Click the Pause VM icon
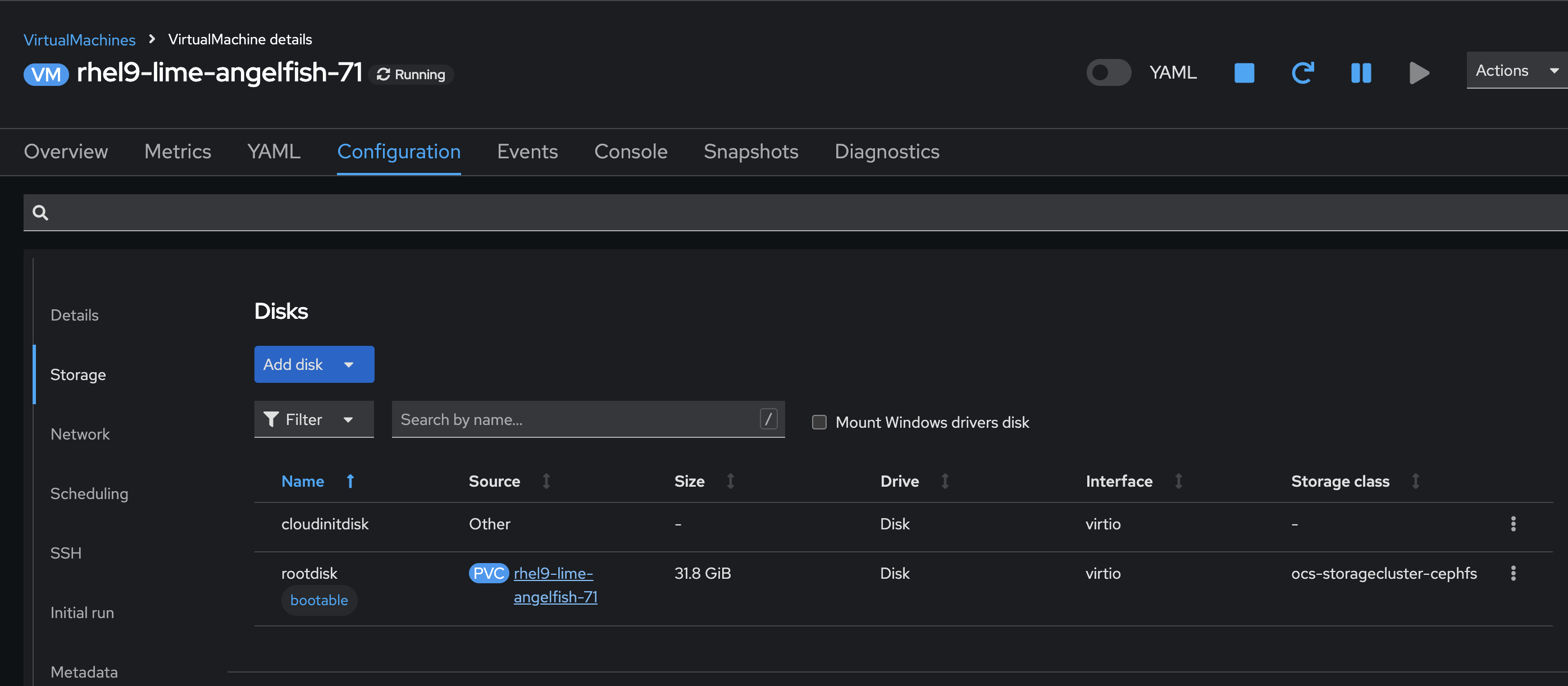This screenshot has width=1568, height=686. pos(1360,73)
